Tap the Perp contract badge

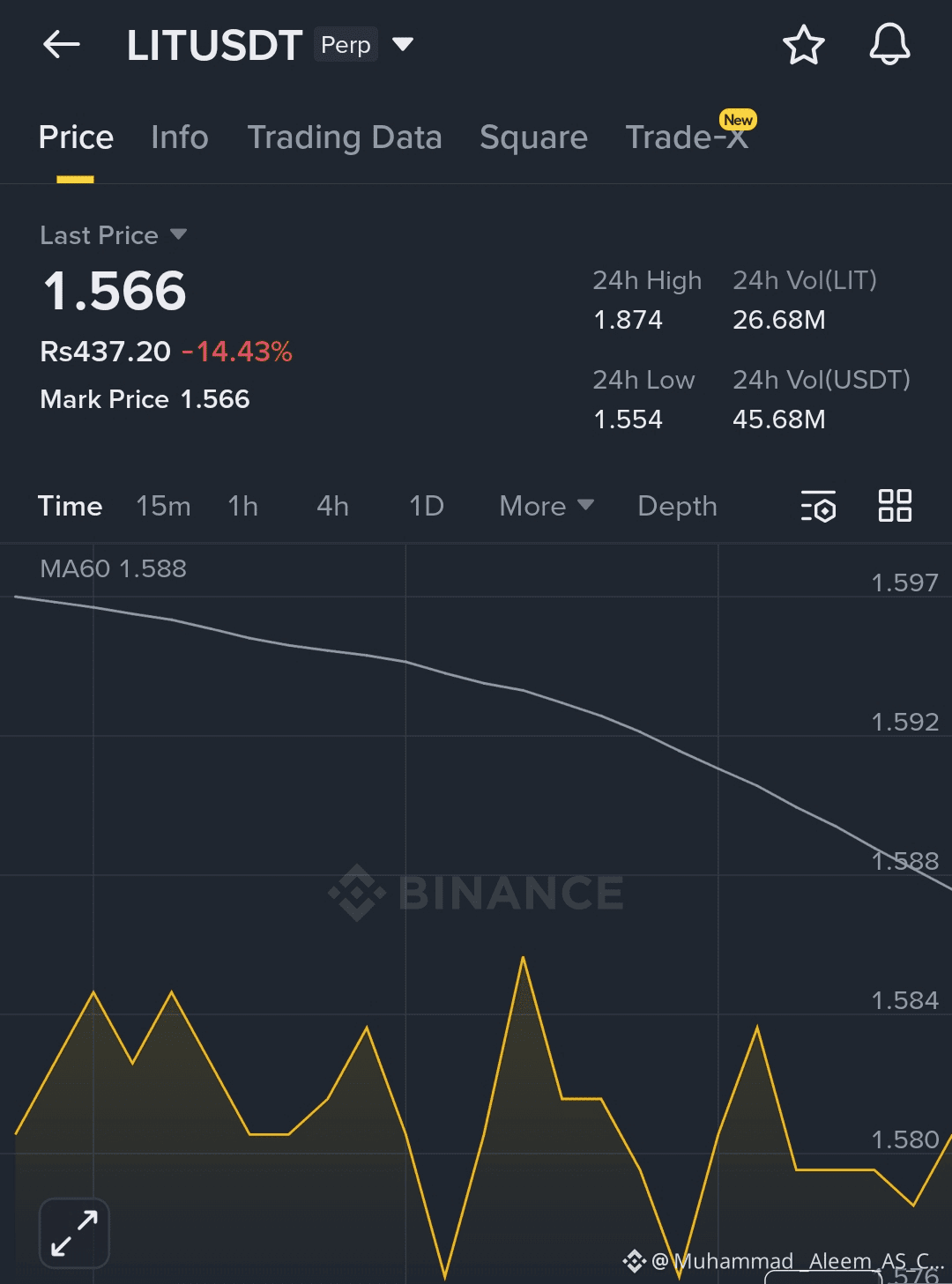346,45
